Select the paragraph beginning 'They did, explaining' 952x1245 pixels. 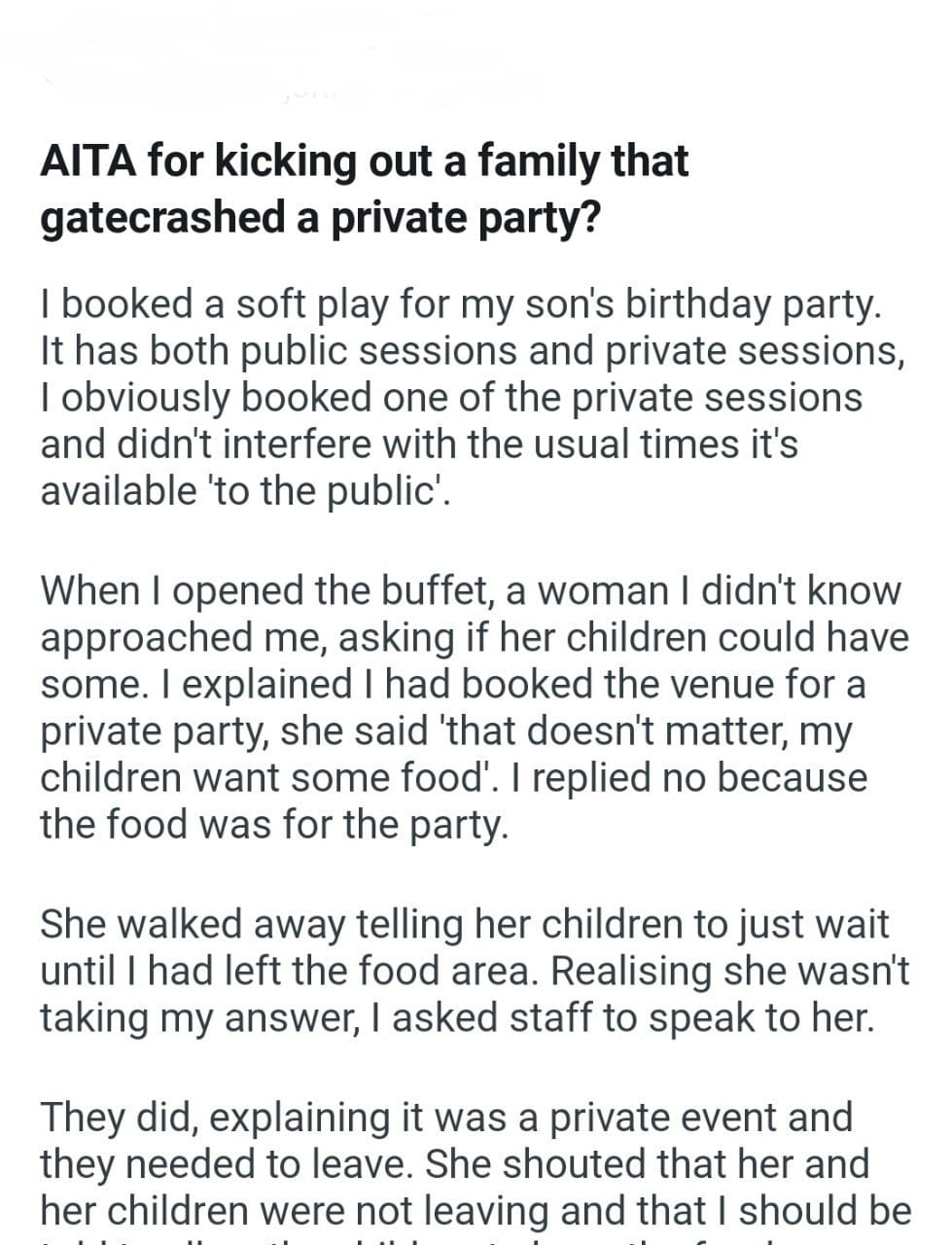(x=474, y=1163)
